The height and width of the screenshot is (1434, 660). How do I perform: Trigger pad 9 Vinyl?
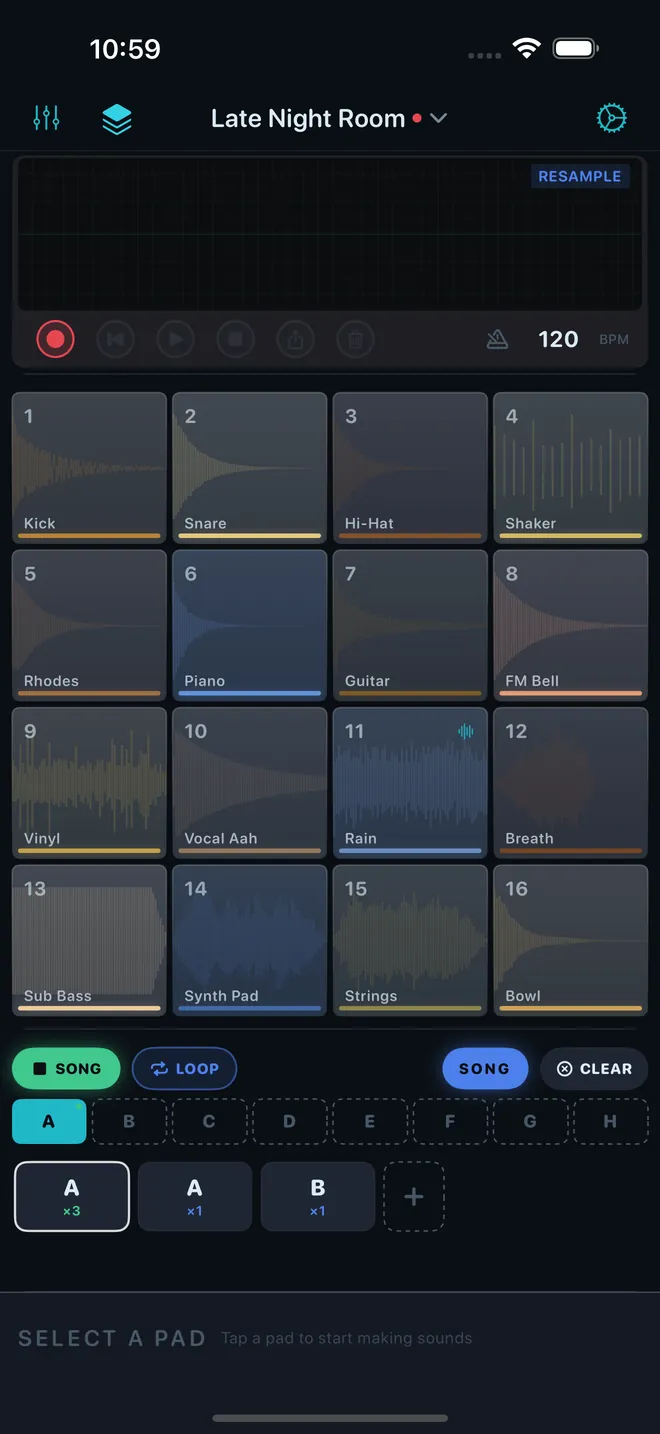click(x=89, y=783)
